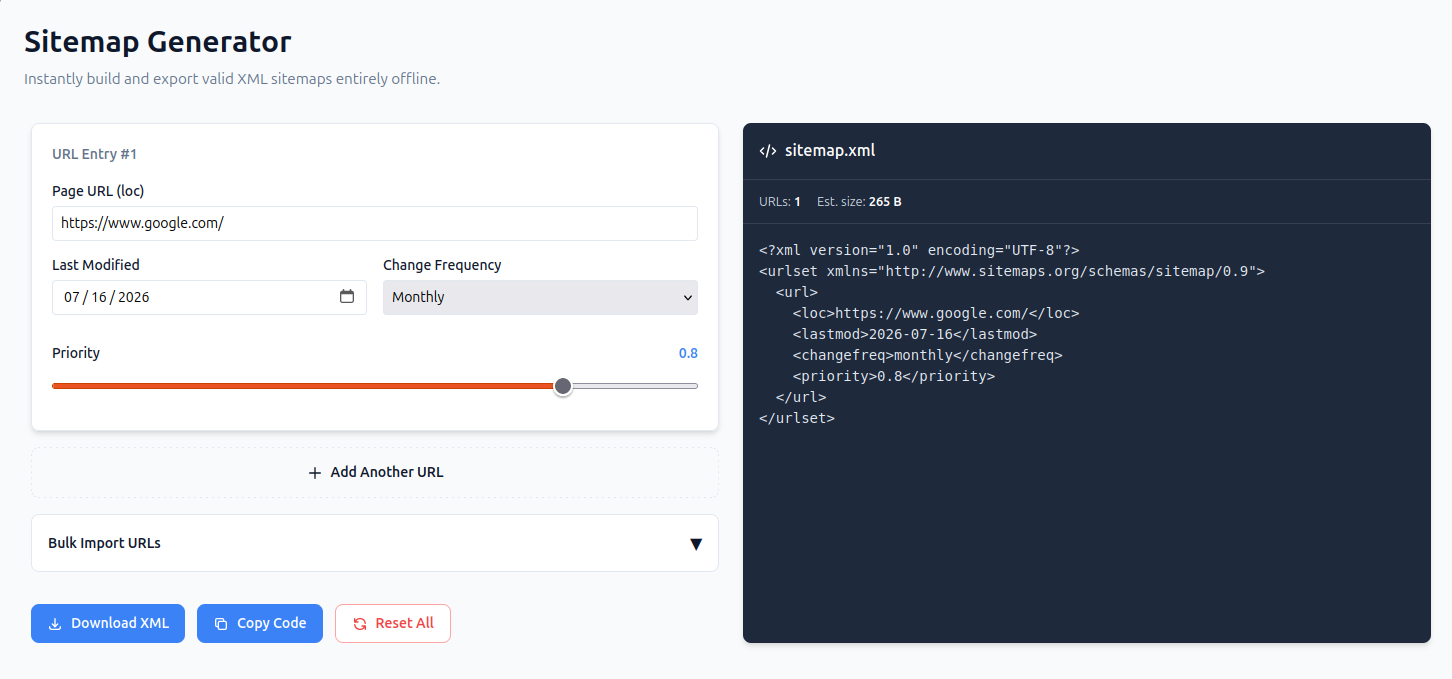The height and width of the screenshot is (679, 1452).
Task: Click the 'URLs: 1' counter text
Action: [x=780, y=202]
